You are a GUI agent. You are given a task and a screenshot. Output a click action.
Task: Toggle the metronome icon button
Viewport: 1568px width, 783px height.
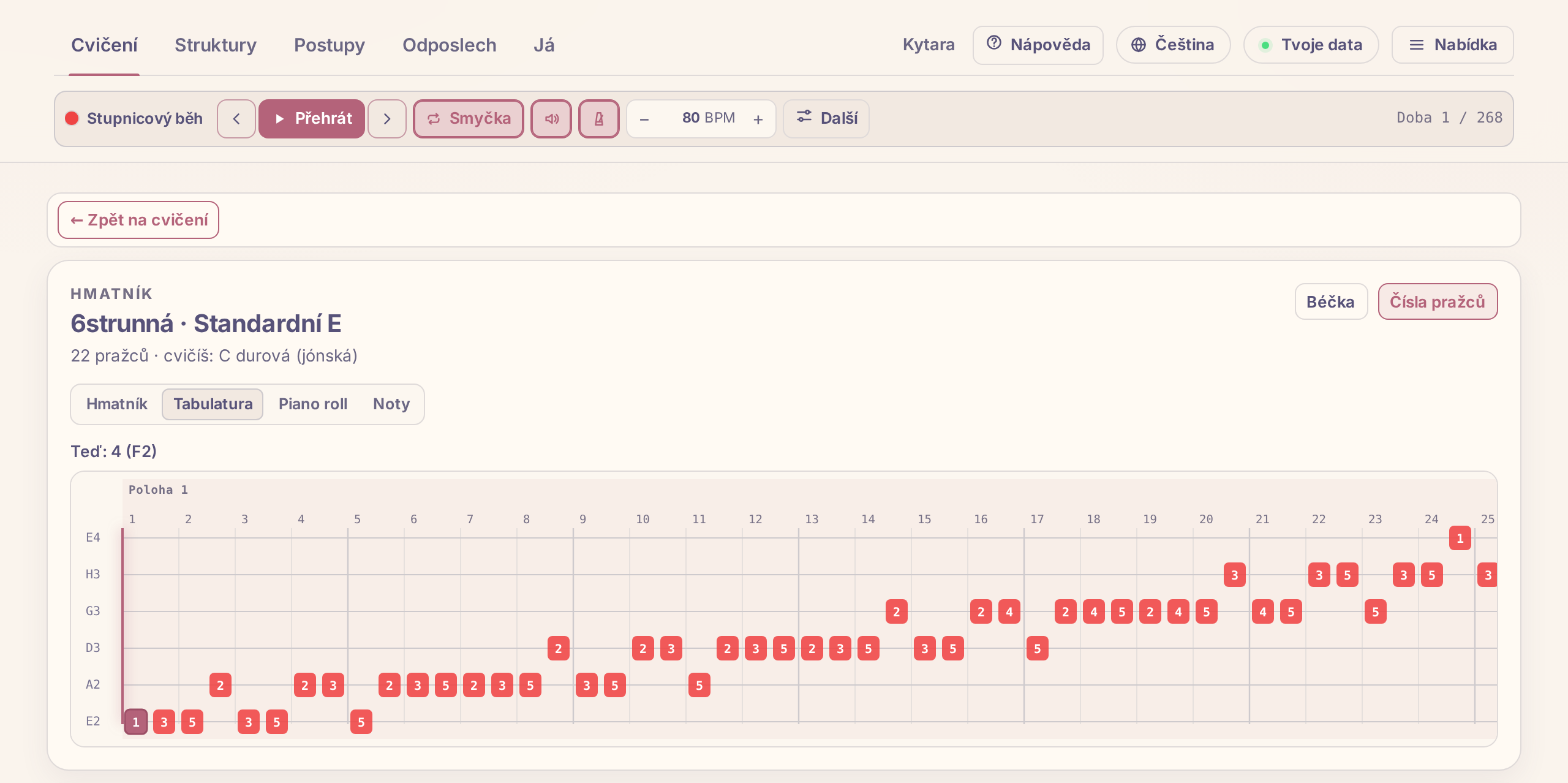[x=599, y=119]
